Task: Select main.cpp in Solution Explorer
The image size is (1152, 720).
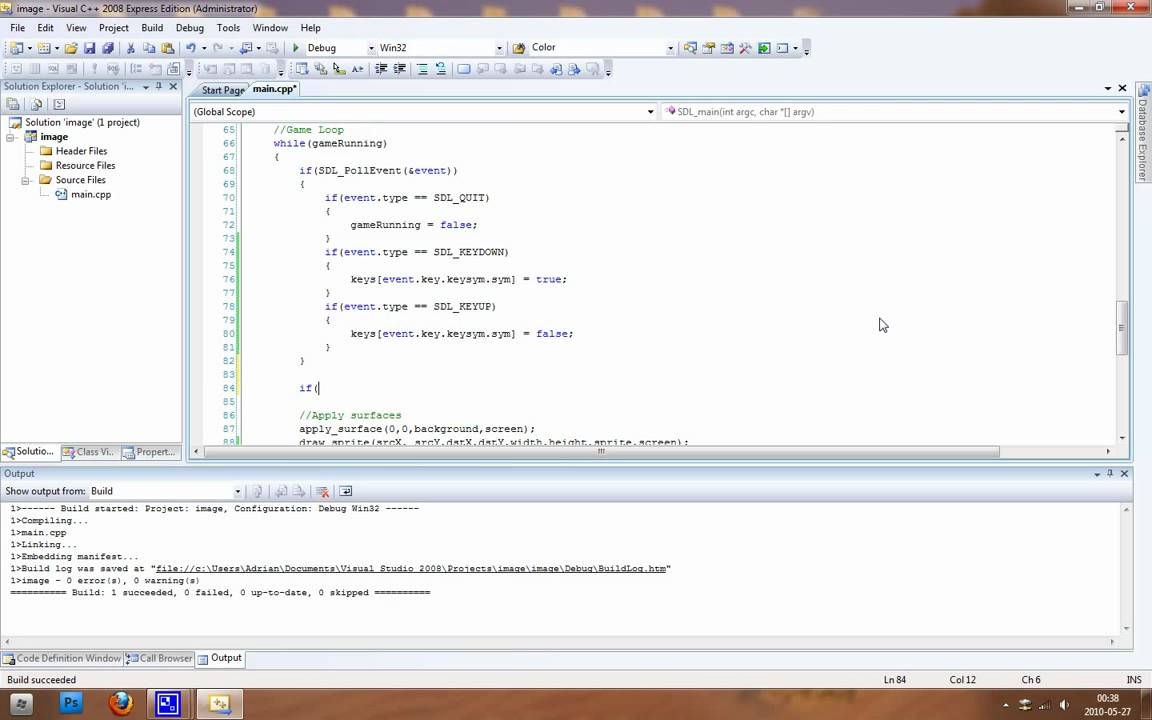Action: point(90,195)
